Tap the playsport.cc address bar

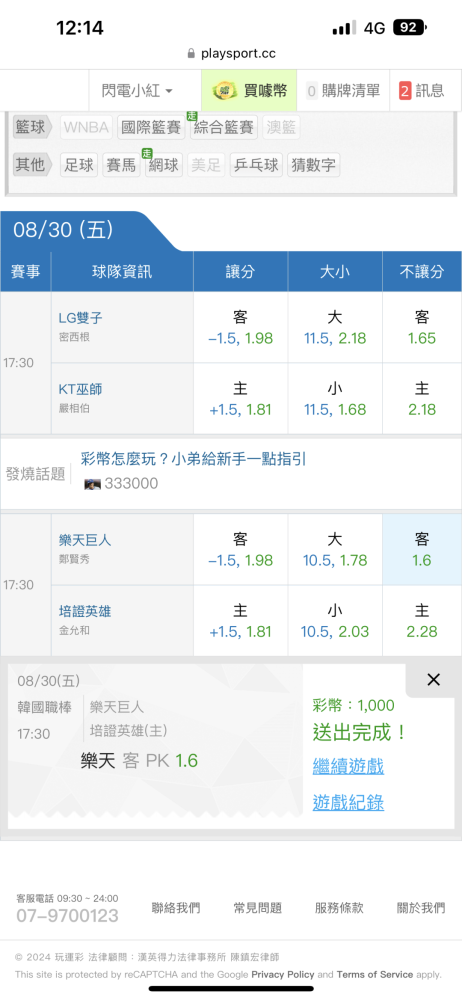click(231, 54)
